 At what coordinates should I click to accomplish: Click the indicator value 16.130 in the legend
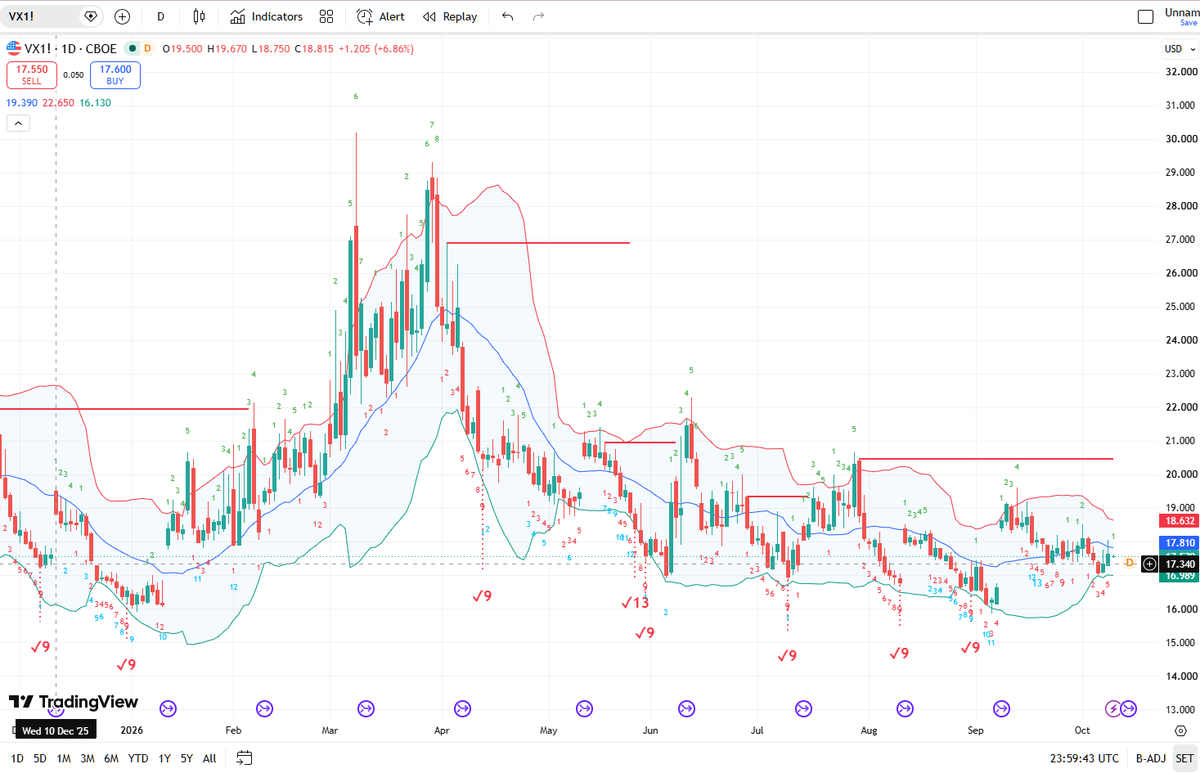coord(94,103)
